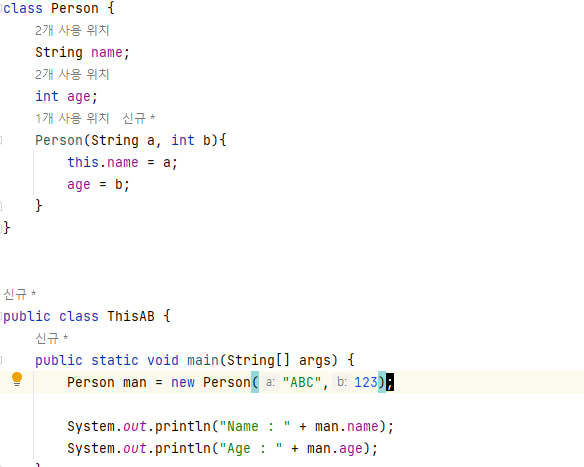Screen dimensions: 584x467
Task: Click the class name 'ThisAB'
Action: (x=131, y=316)
